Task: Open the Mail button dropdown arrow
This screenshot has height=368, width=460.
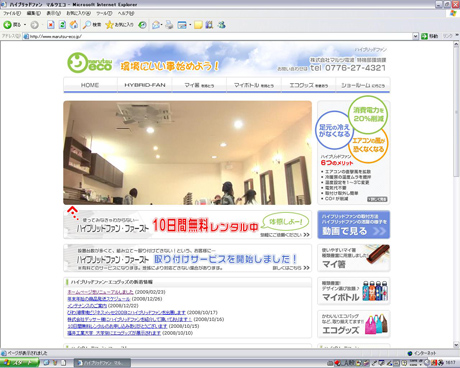Action: coord(162,25)
